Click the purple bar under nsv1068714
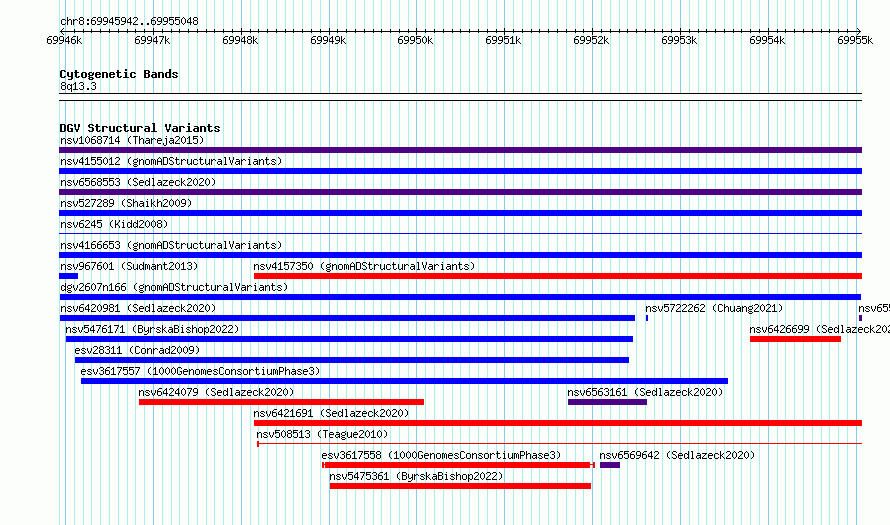Viewport: 890px width, 525px height. (x=460, y=150)
